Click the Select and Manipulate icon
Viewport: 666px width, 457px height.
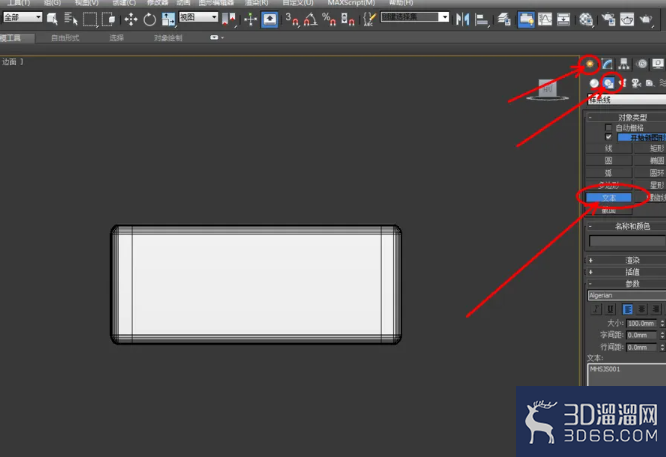[250, 19]
